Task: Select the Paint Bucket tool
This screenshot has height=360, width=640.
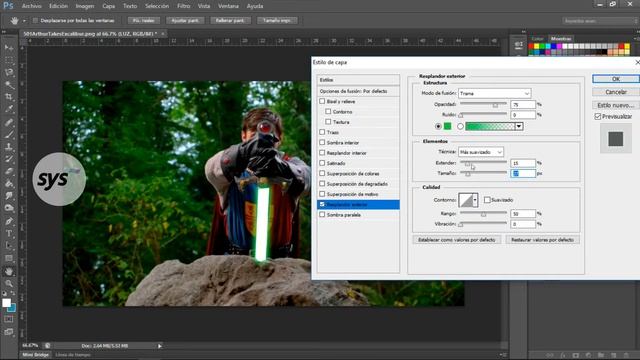Action: (x=9, y=184)
